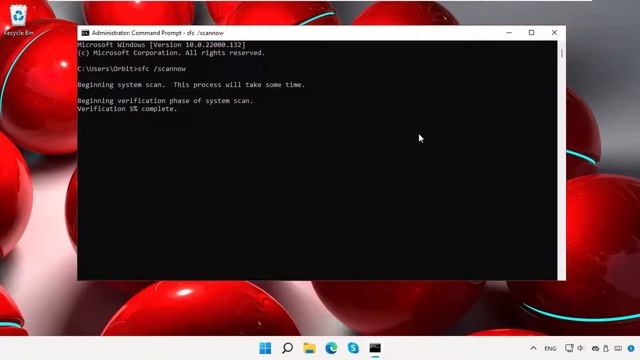This screenshot has width=640, height=360.
Task: Open taskbar Search
Action: point(287,348)
